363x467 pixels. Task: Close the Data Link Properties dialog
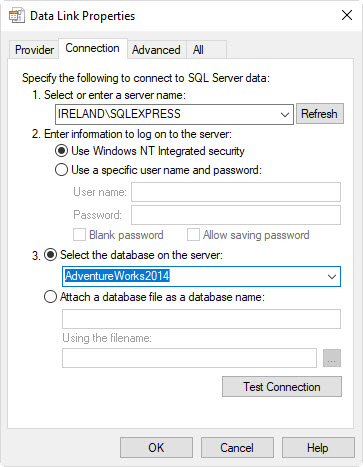[x=347, y=15]
